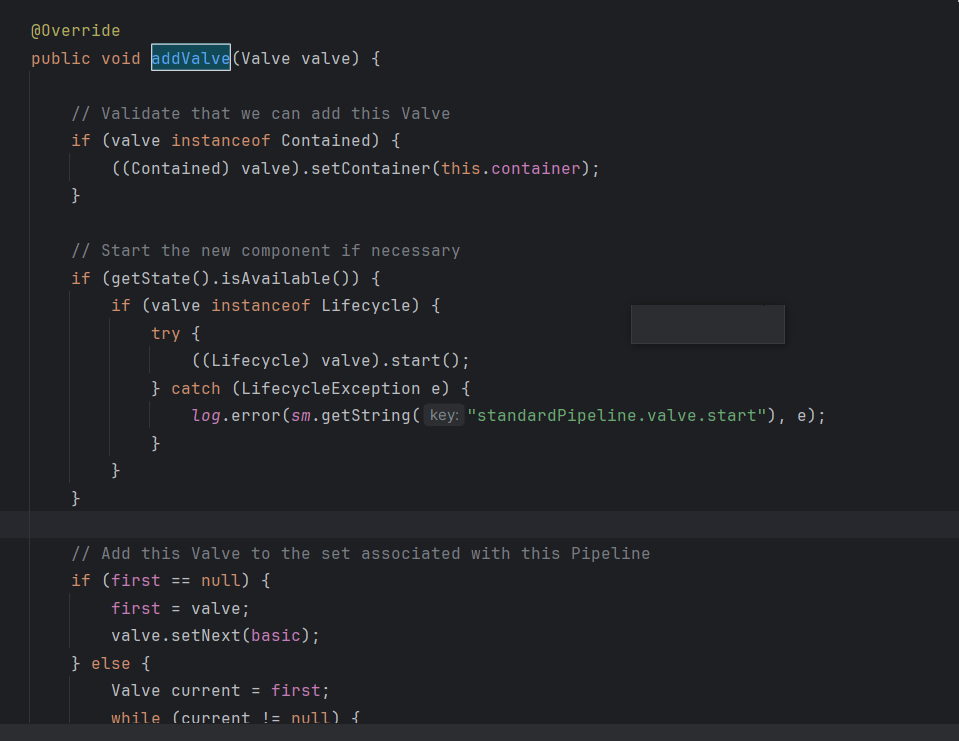The height and width of the screenshot is (741, 959).
Task: Click the "key:" parameter inlay hint
Action: [444, 415]
